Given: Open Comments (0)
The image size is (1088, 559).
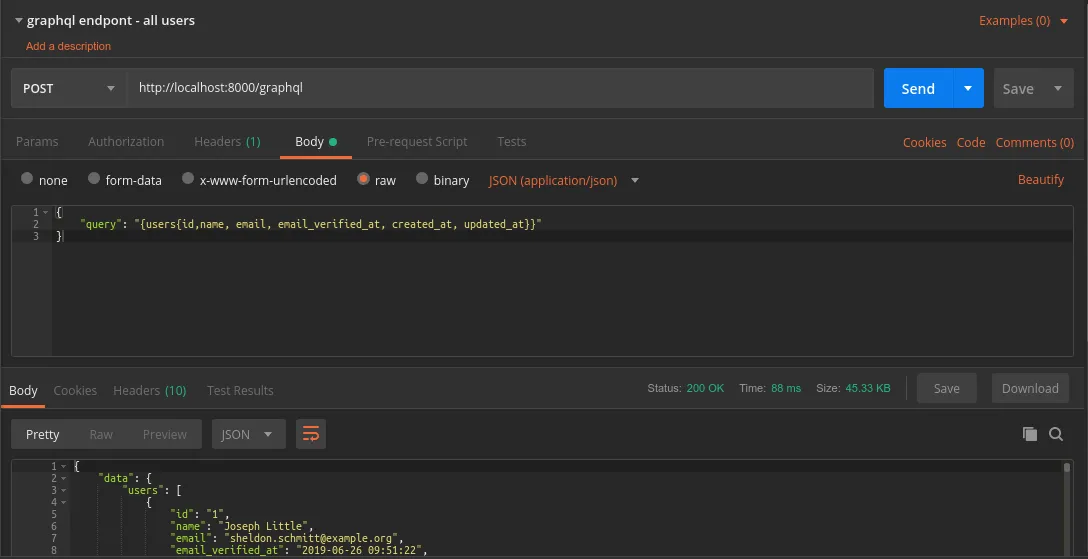Looking at the screenshot, I should (1035, 142).
